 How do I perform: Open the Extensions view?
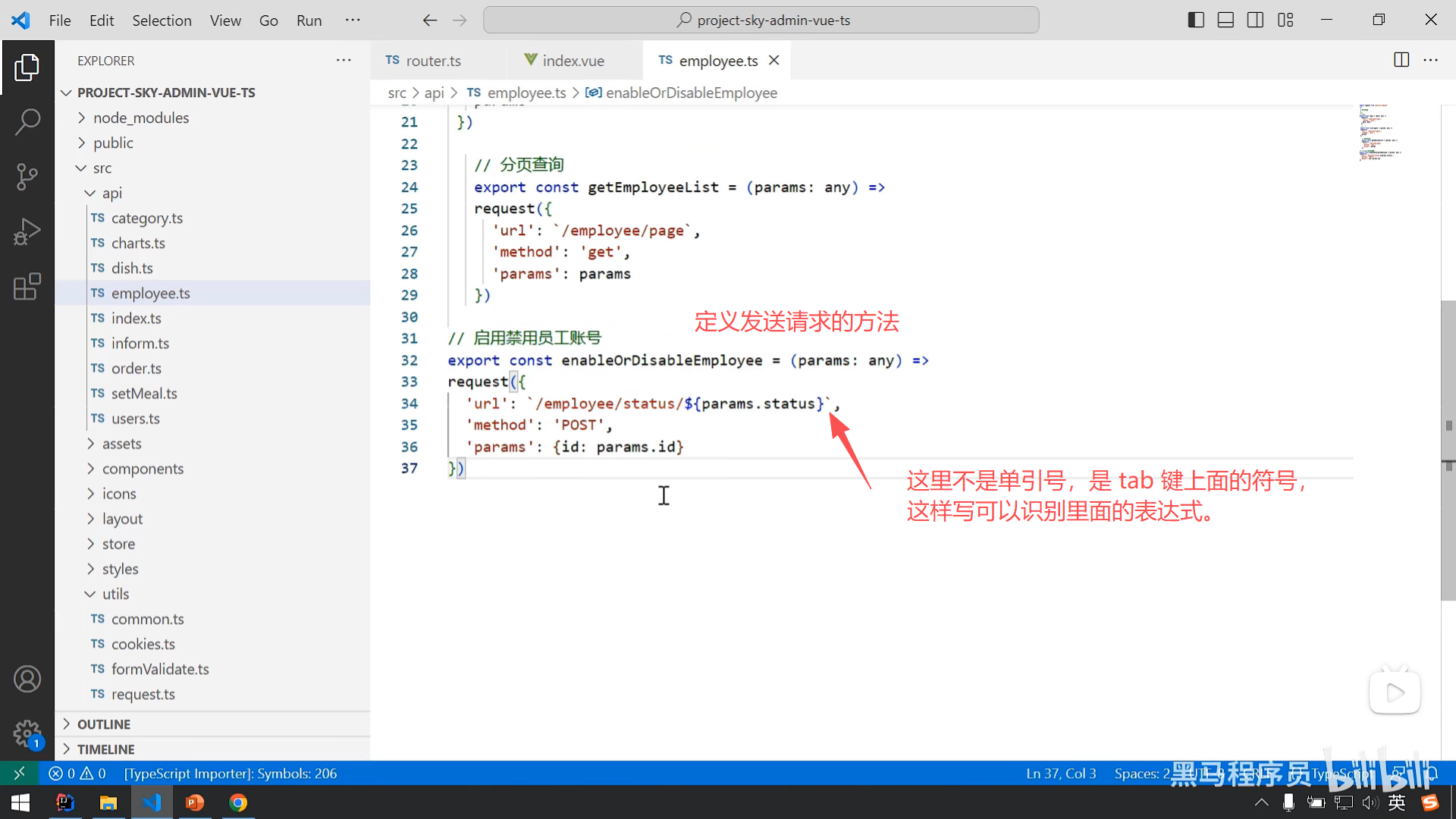[x=27, y=287]
